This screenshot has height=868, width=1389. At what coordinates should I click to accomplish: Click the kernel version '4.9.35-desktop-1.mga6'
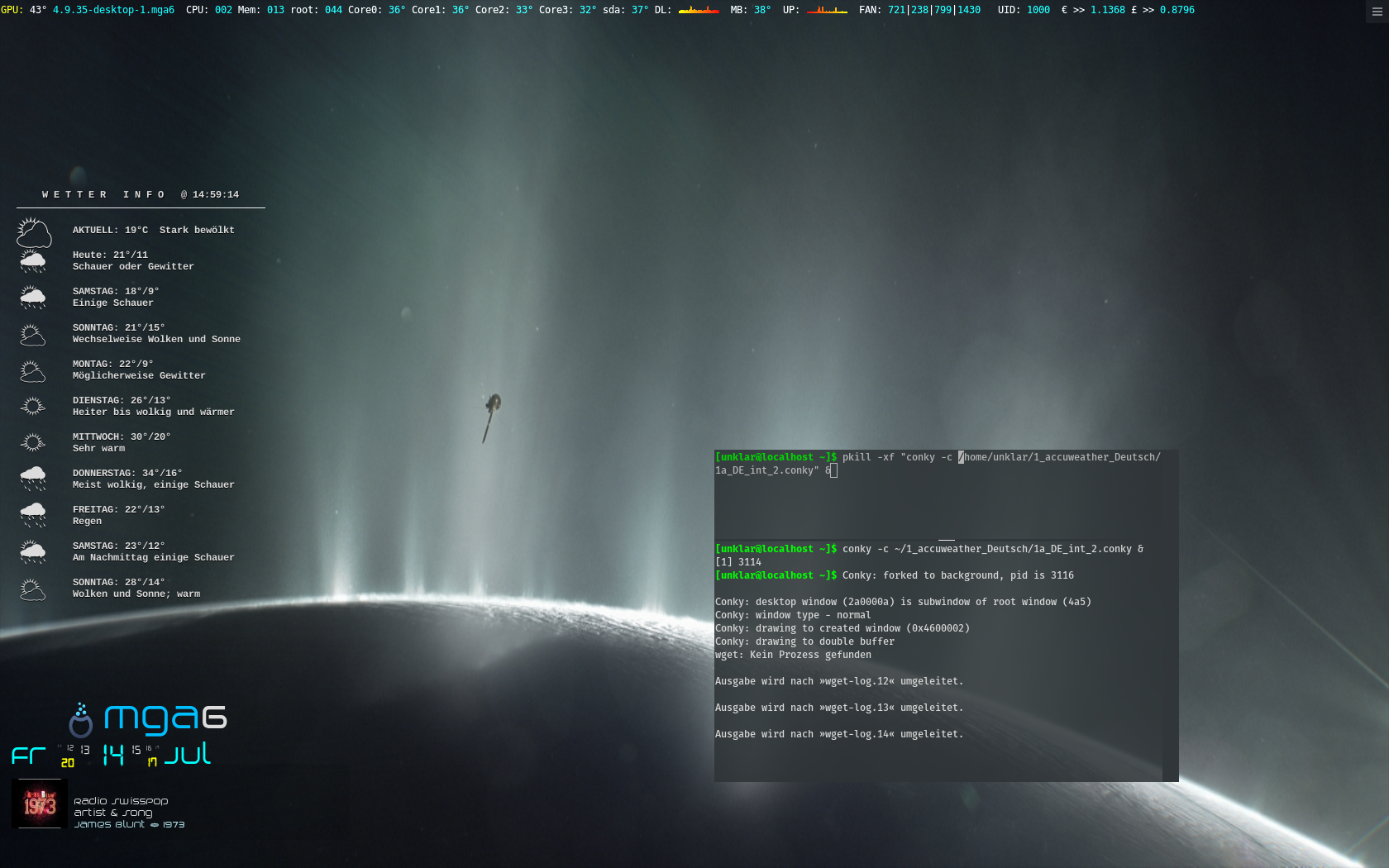click(x=113, y=10)
